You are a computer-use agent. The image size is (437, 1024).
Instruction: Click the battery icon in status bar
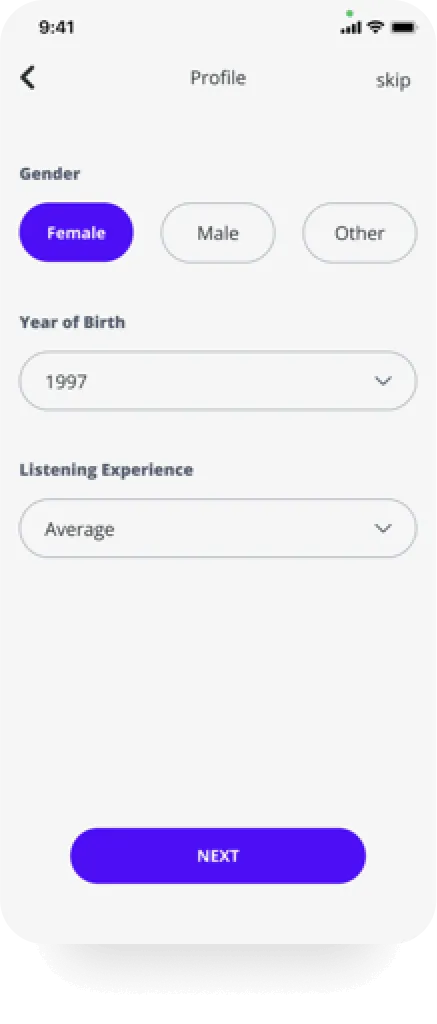[x=403, y=27]
